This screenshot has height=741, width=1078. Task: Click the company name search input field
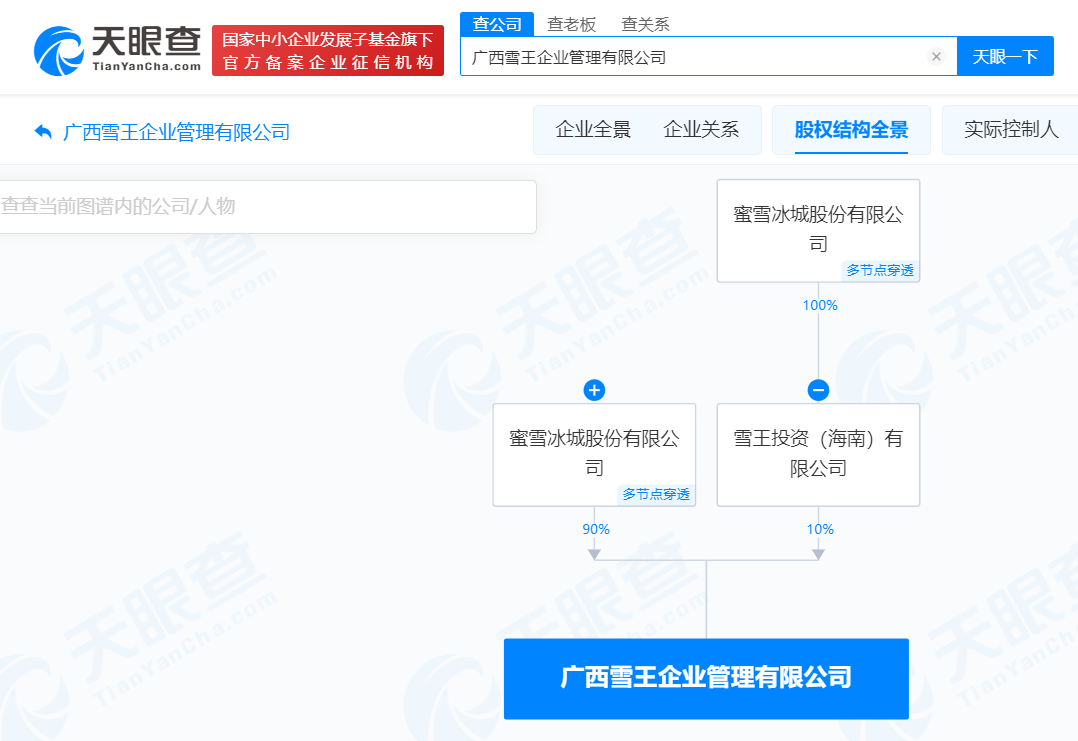[x=695, y=57]
